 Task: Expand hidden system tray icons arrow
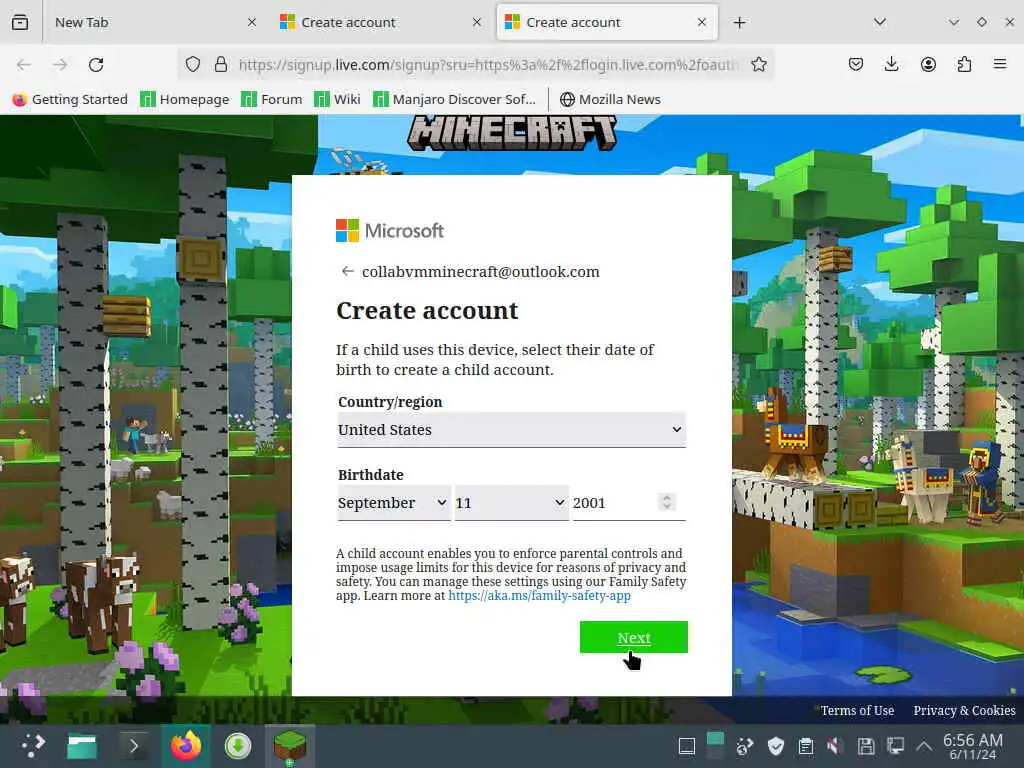(923, 746)
